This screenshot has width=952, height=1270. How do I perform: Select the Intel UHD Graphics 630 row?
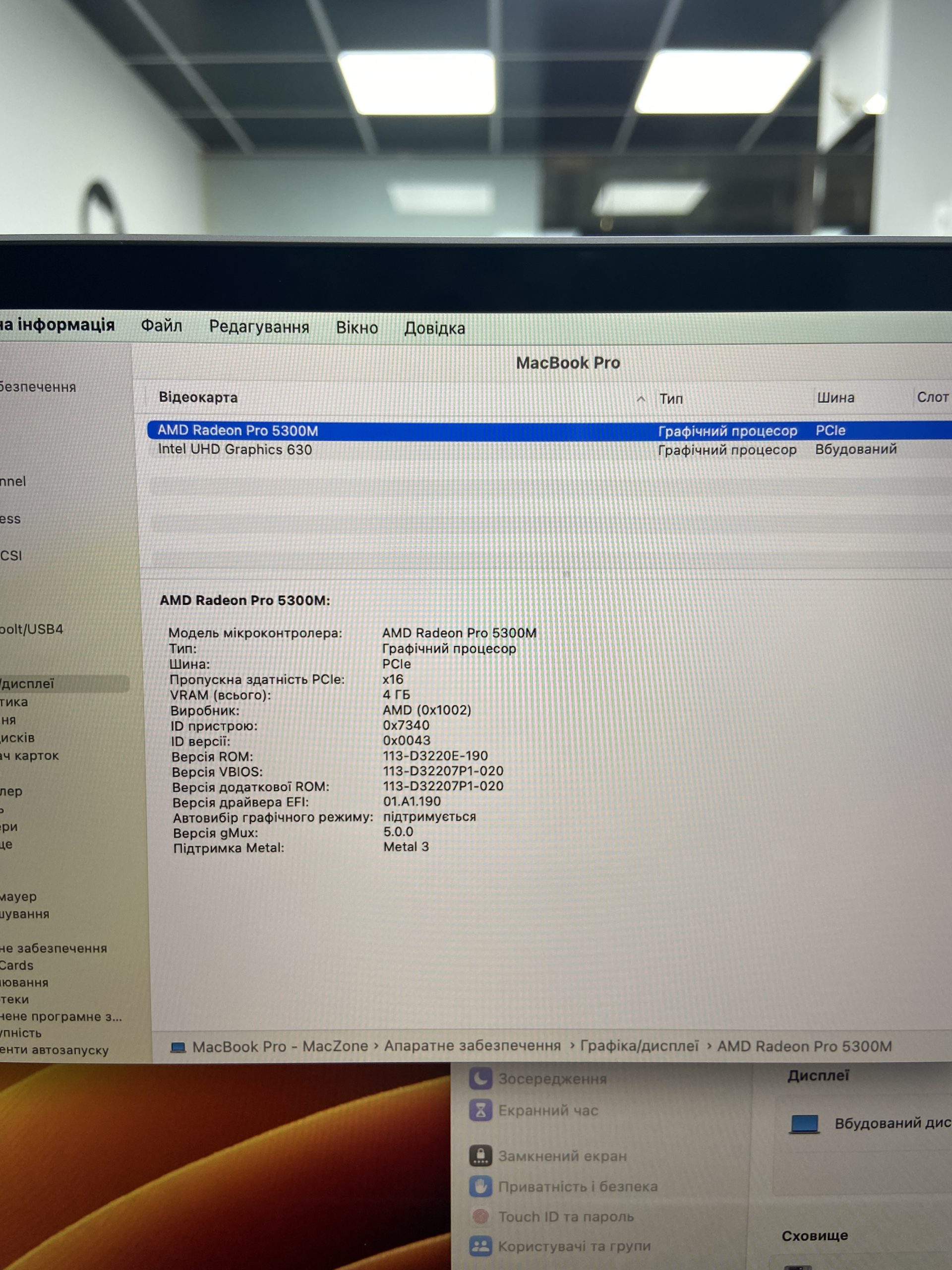pyautogui.click(x=549, y=449)
